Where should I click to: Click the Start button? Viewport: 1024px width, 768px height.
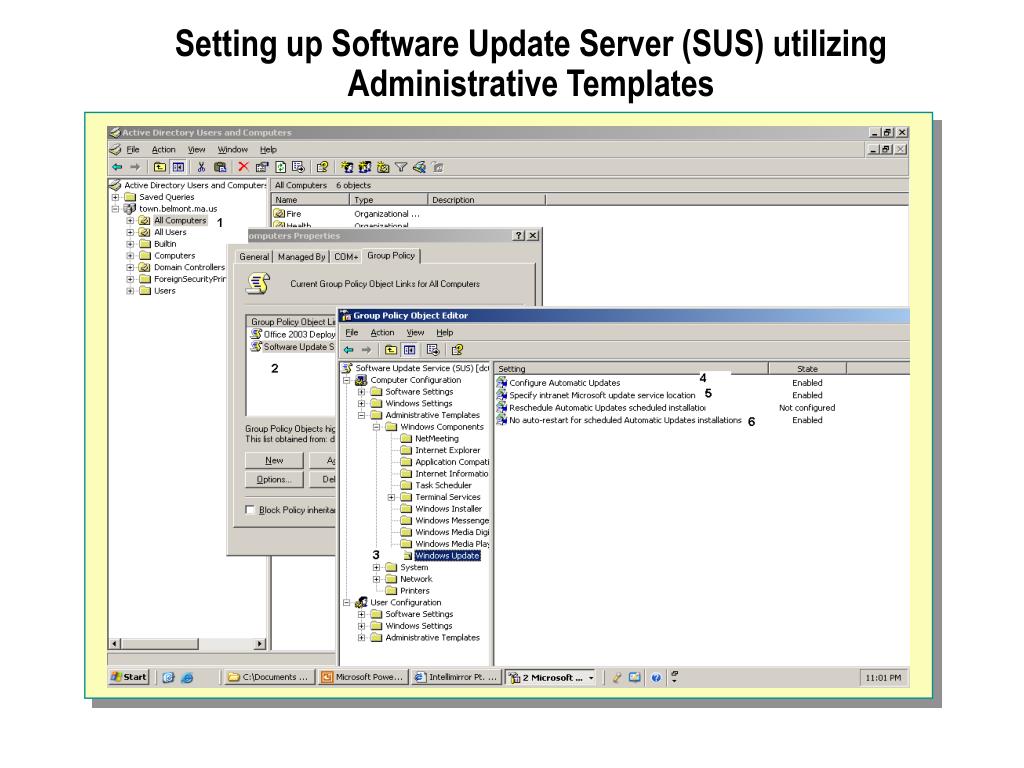(129, 677)
